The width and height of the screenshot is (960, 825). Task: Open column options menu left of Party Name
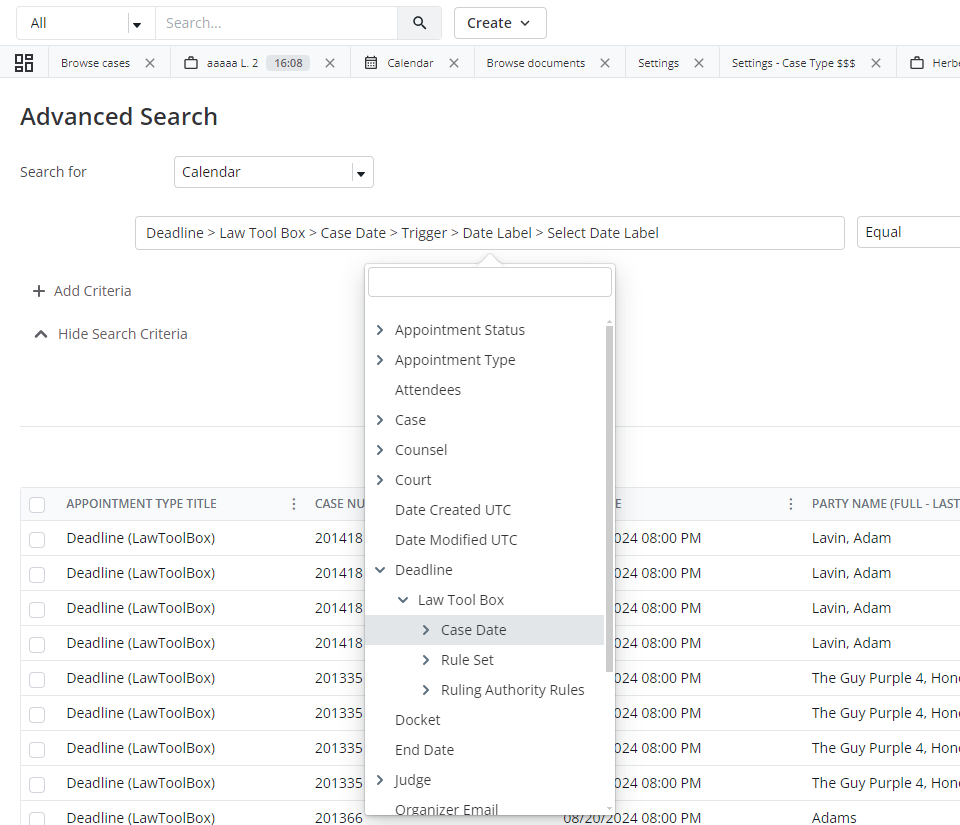(x=791, y=504)
